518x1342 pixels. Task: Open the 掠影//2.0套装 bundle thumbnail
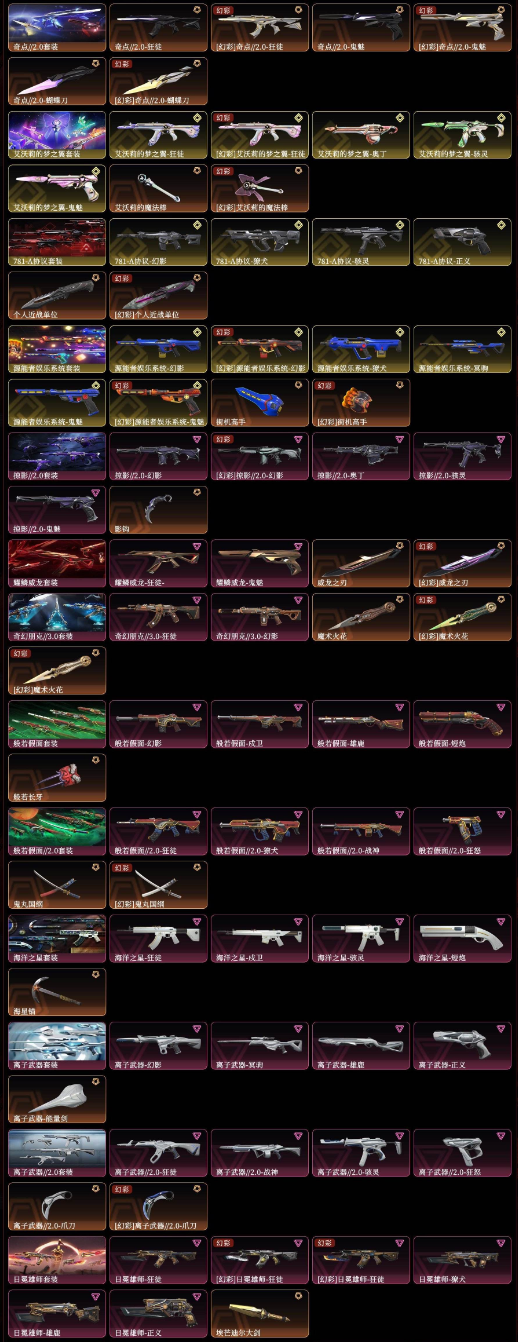(x=57, y=457)
